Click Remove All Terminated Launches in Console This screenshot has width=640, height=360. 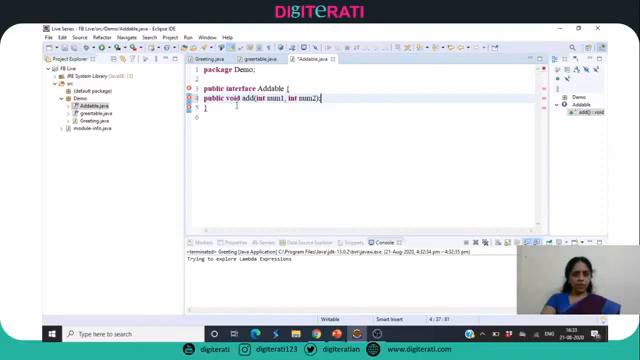coord(485,242)
